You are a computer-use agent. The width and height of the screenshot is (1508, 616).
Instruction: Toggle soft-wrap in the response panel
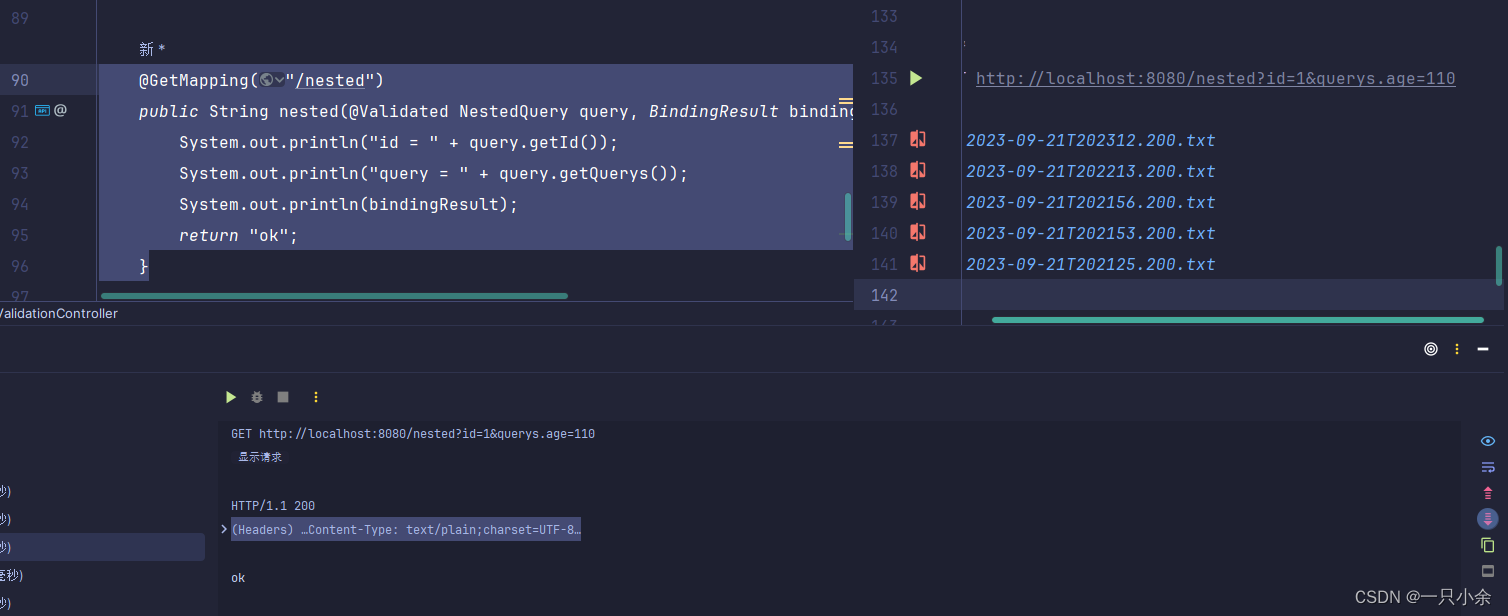click(1487, 467)
